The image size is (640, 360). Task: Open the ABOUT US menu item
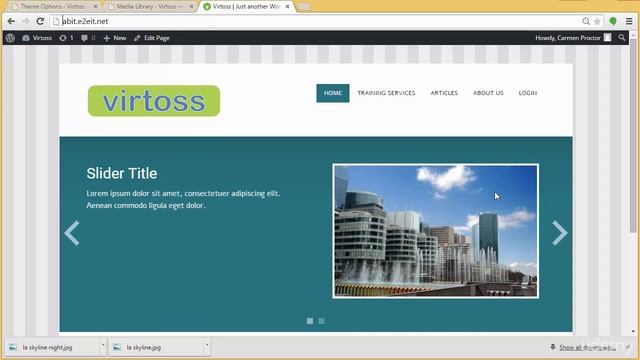click(488, 93)
